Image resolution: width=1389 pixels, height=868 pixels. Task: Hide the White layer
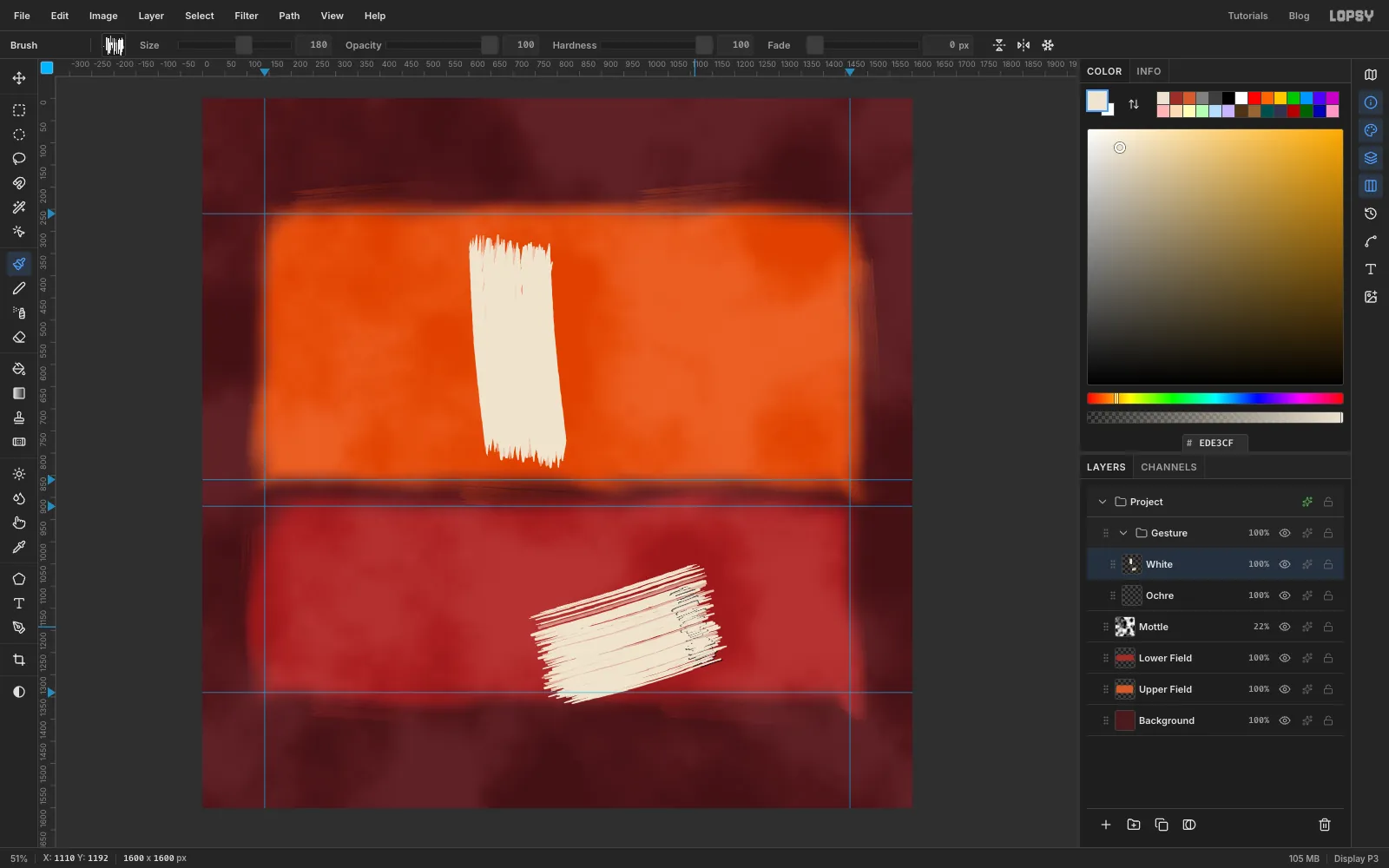coord(1285,564)
